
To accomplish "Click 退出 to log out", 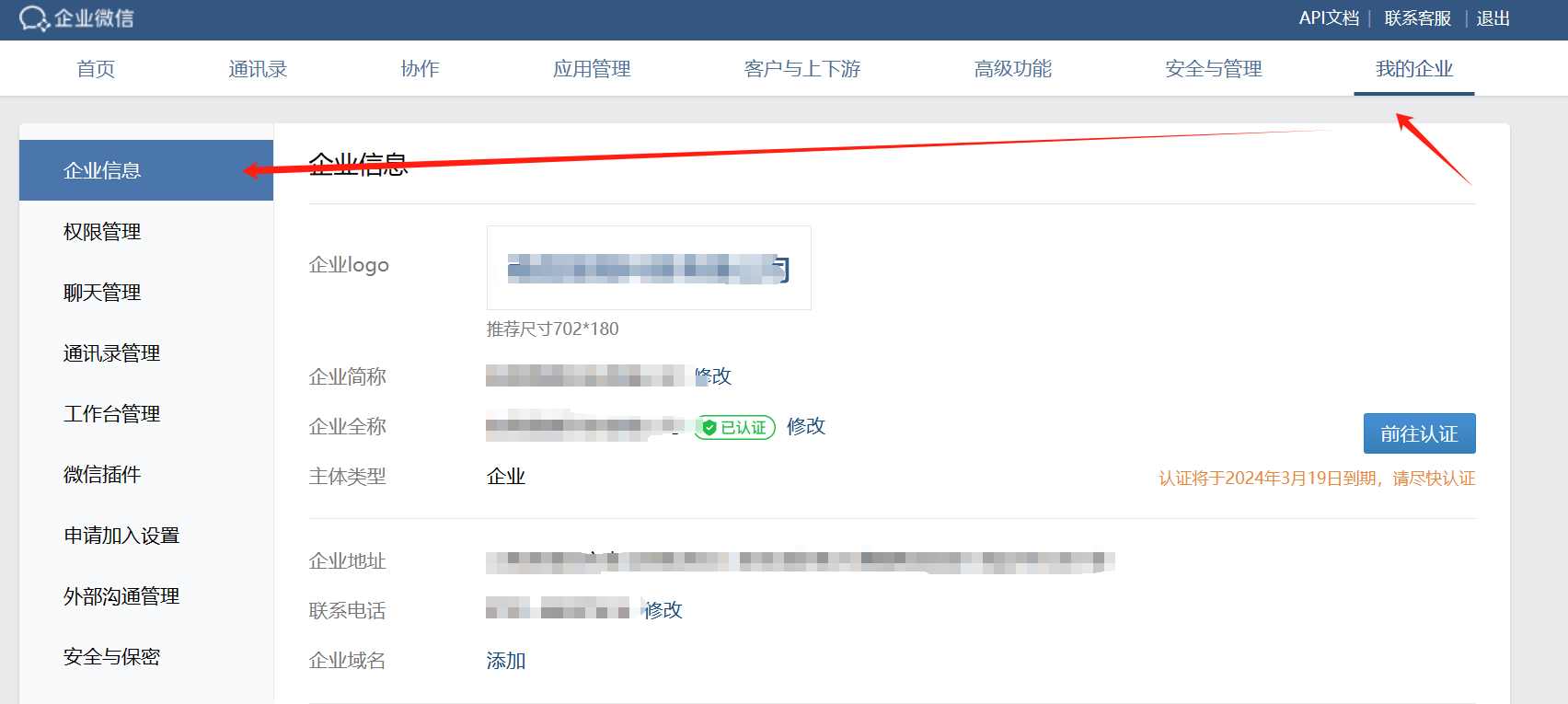I will pos(1493,18).
